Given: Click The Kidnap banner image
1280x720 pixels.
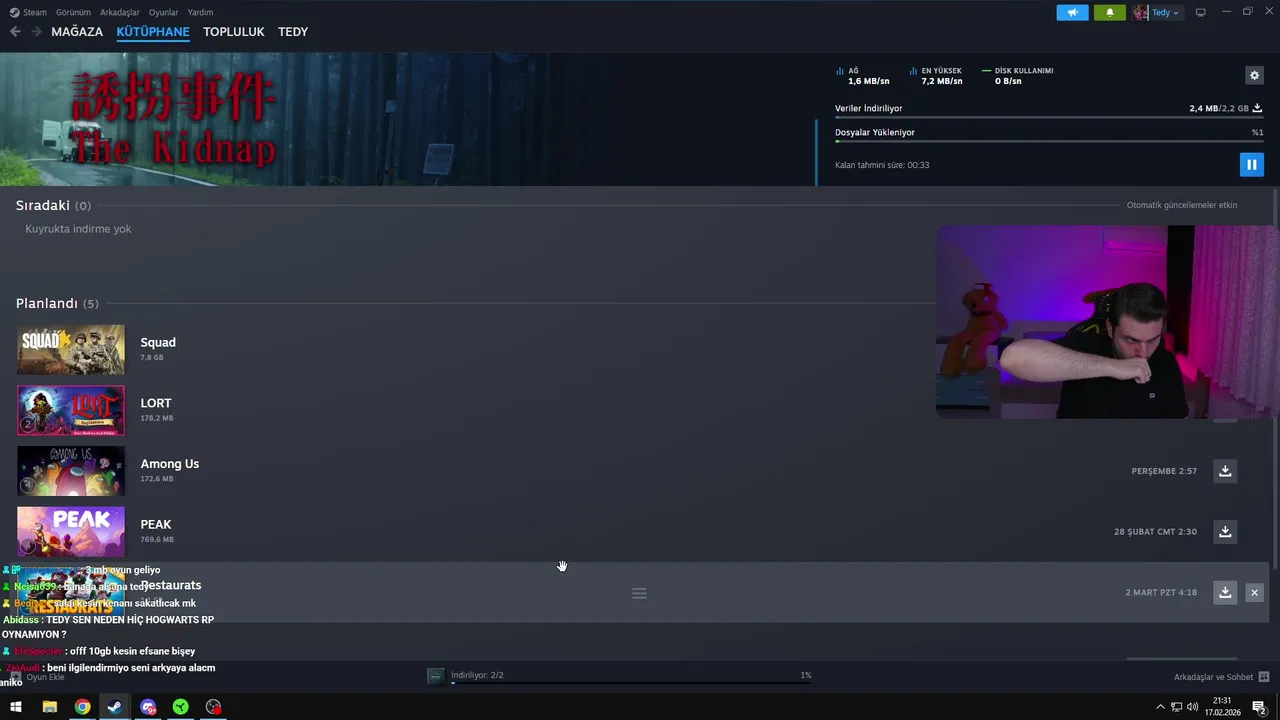Looking at the screenshot, I should [x=408, y=119].
